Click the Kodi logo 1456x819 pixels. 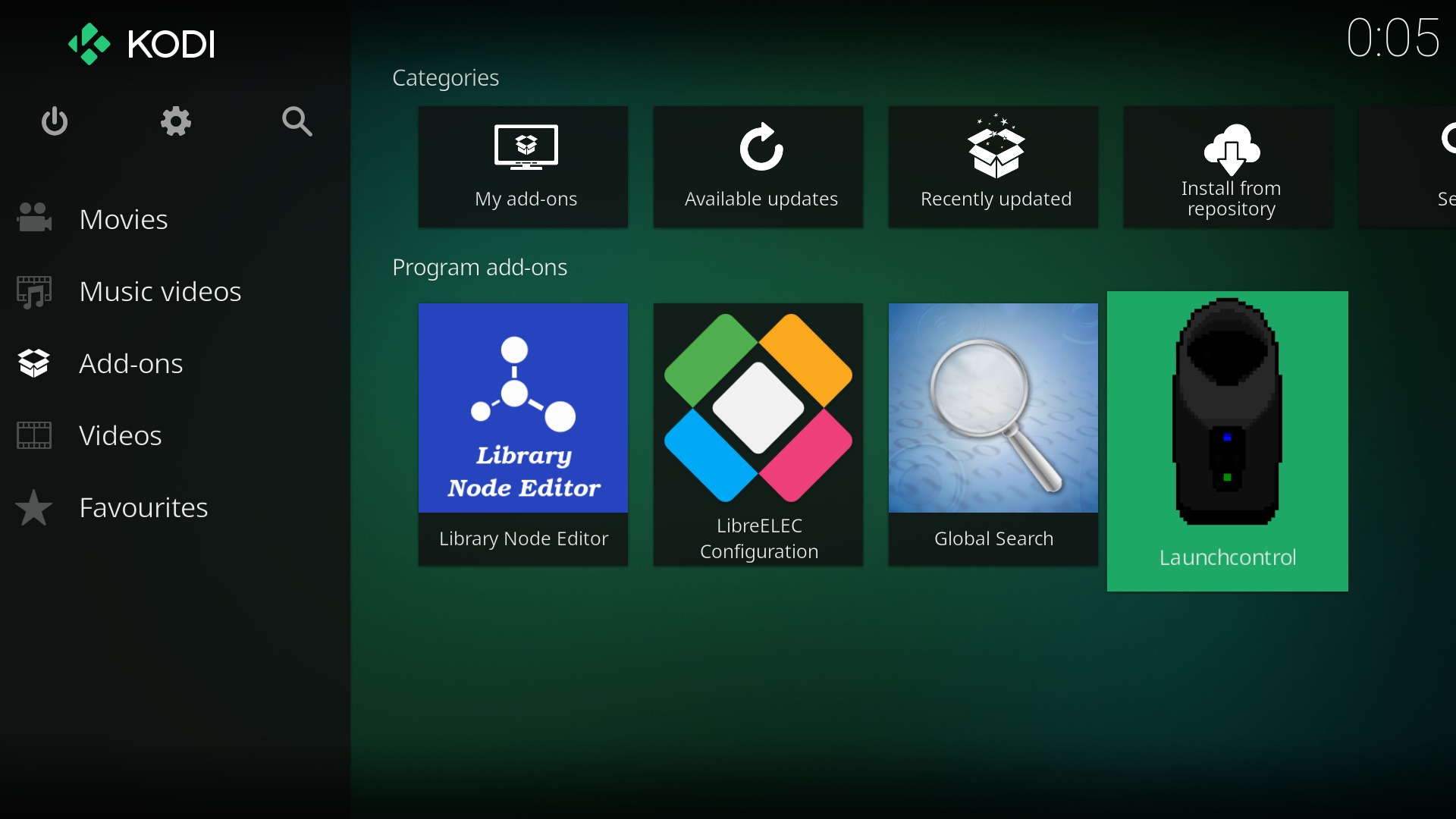[x=142, y=44]
